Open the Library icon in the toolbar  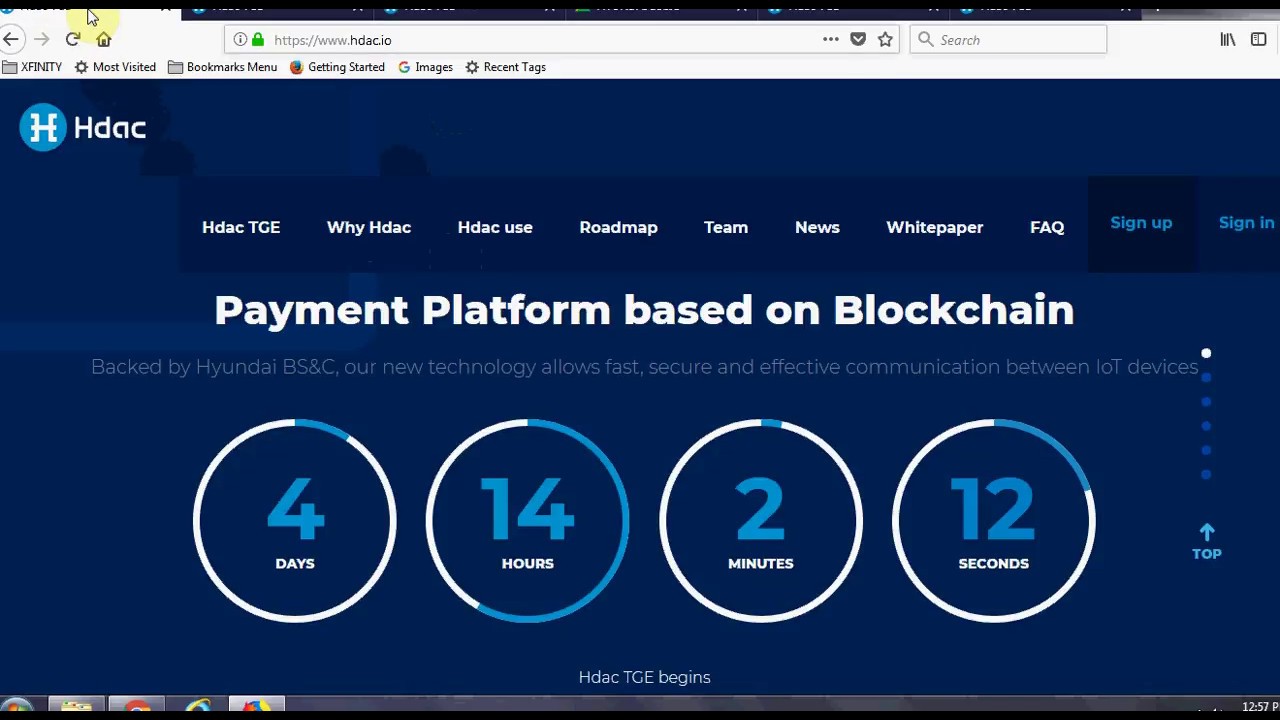1228,39
